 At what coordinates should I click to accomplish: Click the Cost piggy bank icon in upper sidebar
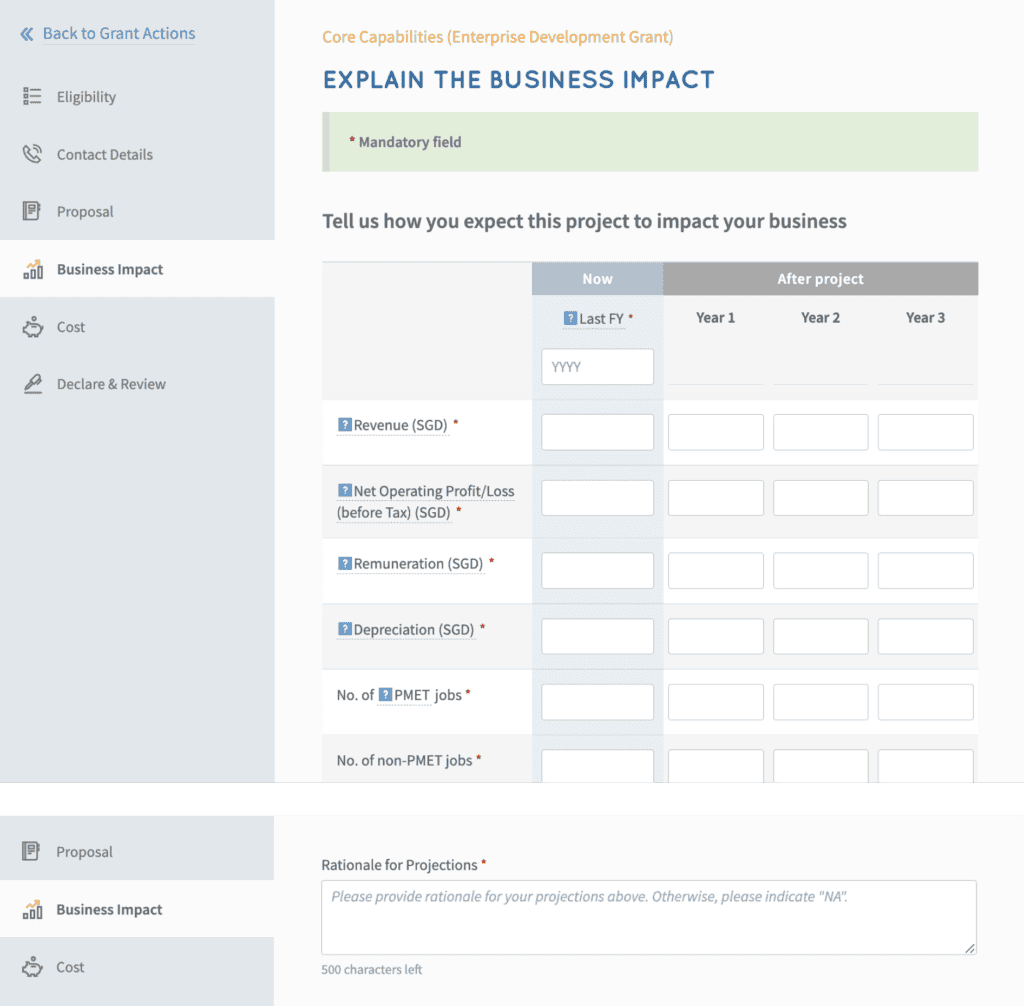tap(33, 327)
